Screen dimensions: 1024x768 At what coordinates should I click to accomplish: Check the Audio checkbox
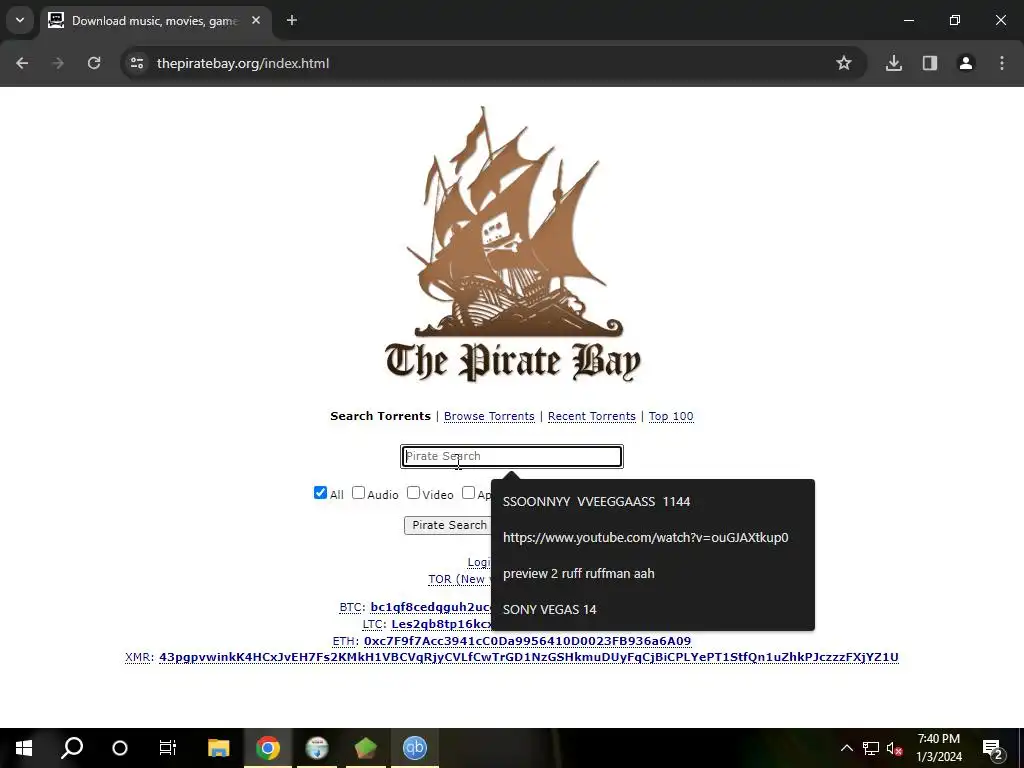coord(358,492)
